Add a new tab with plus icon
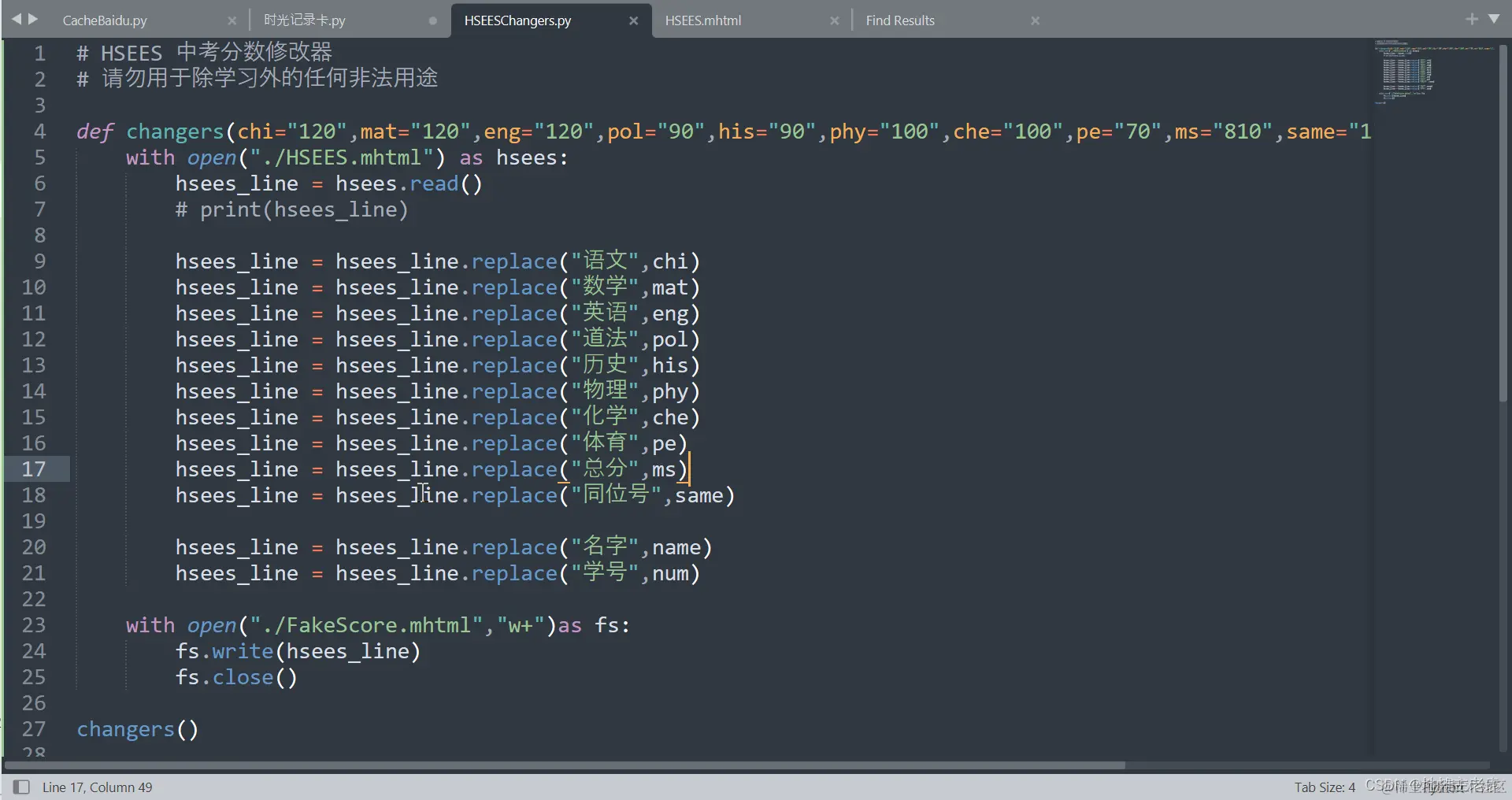This screenshot has width=1512, height=800. [1471, 19]
